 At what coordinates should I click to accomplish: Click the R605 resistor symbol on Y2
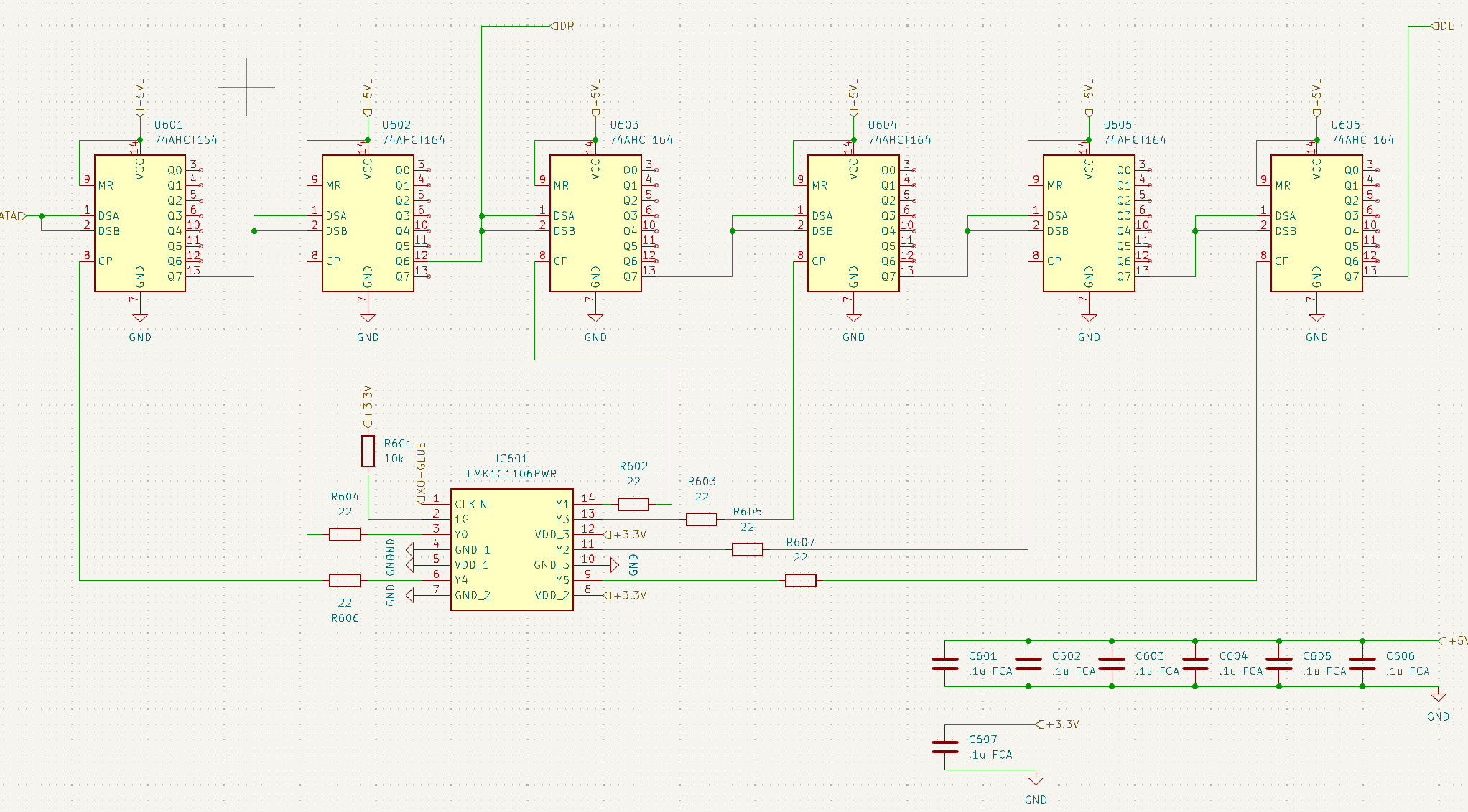[748, 550]
